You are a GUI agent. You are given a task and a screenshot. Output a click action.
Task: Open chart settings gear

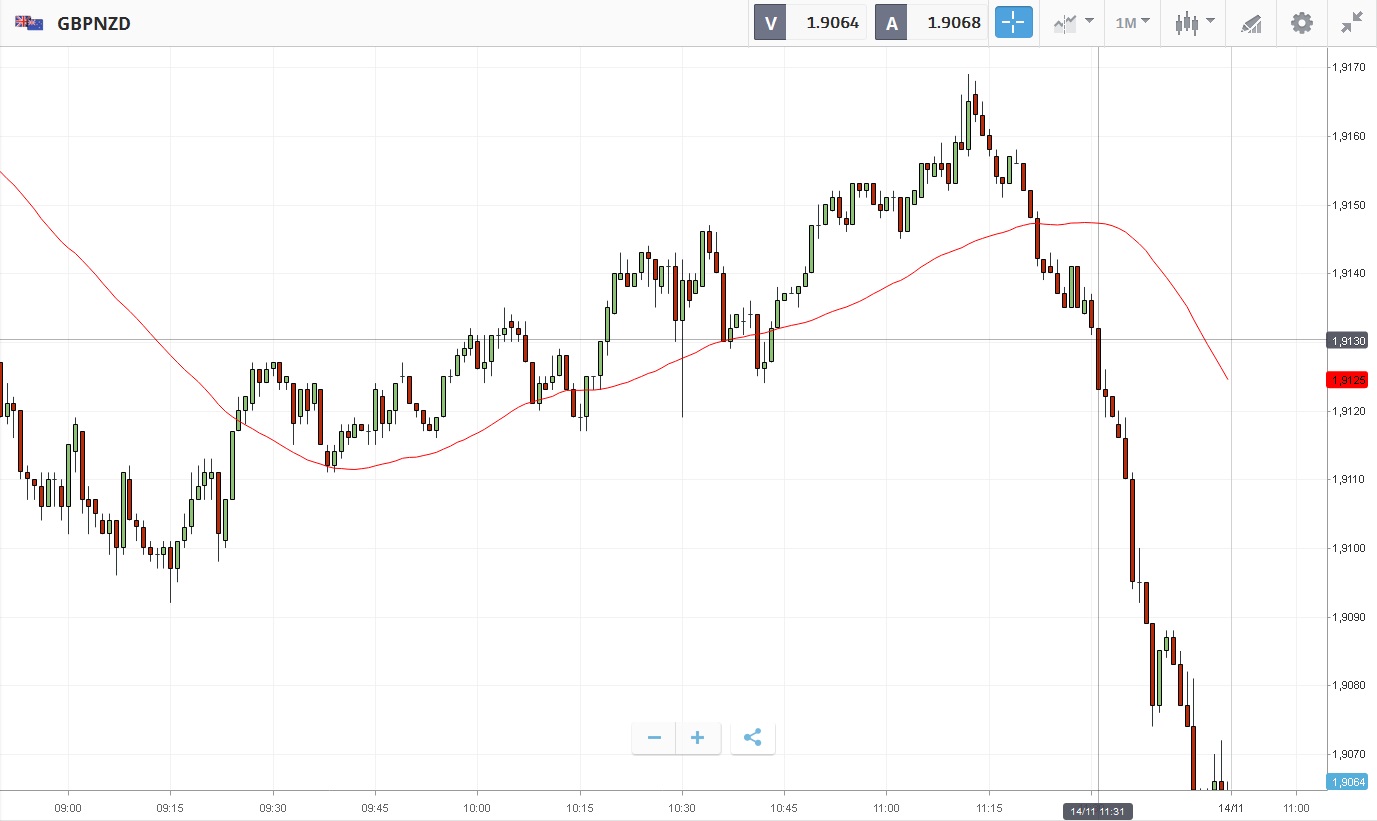[1301, 22]
